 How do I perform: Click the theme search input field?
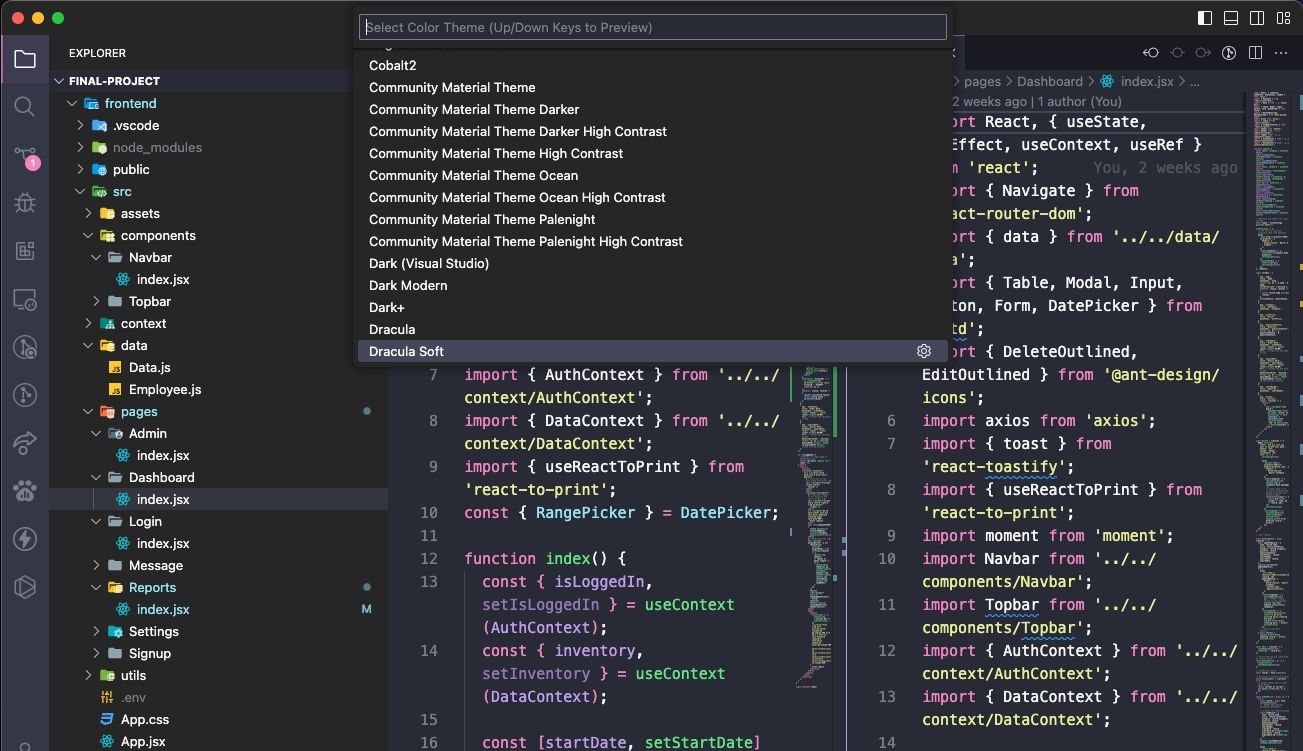(652, 27)
